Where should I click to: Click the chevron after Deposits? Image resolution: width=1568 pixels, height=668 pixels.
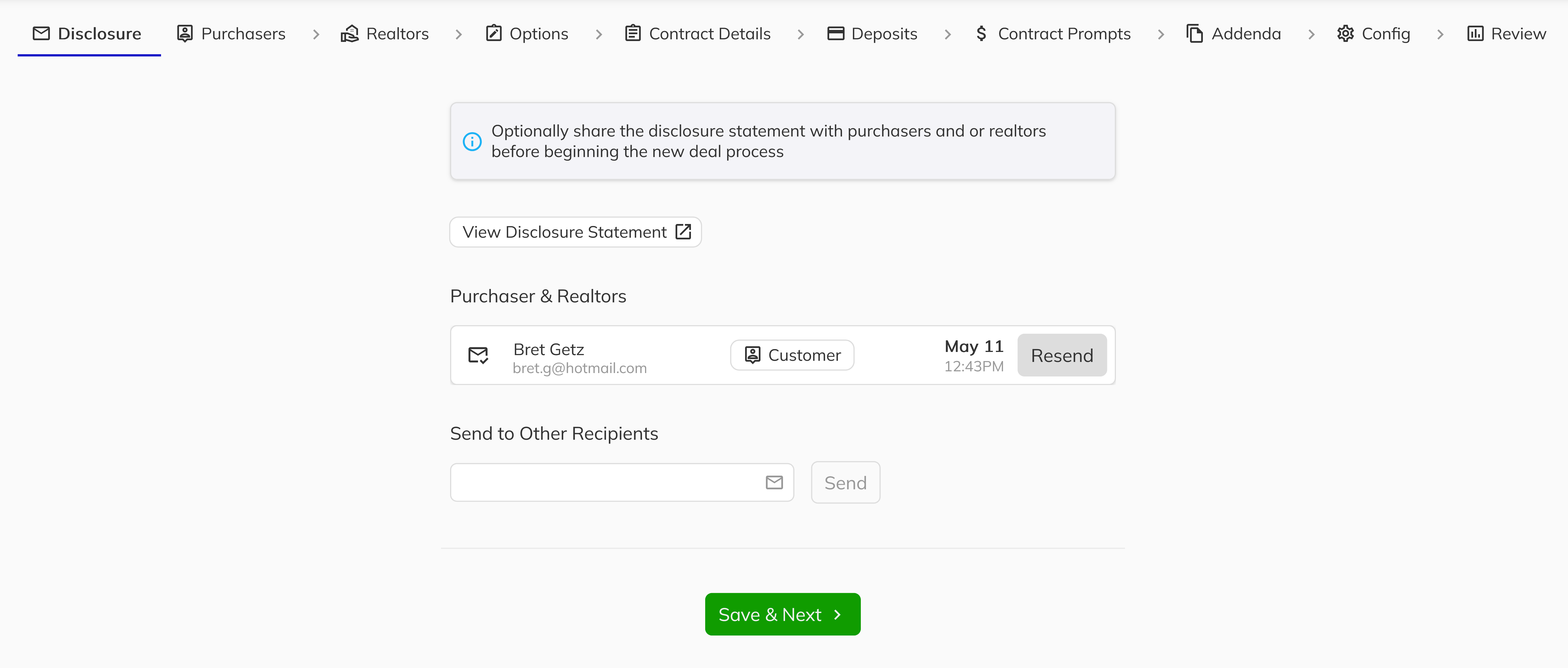point(948,35)
